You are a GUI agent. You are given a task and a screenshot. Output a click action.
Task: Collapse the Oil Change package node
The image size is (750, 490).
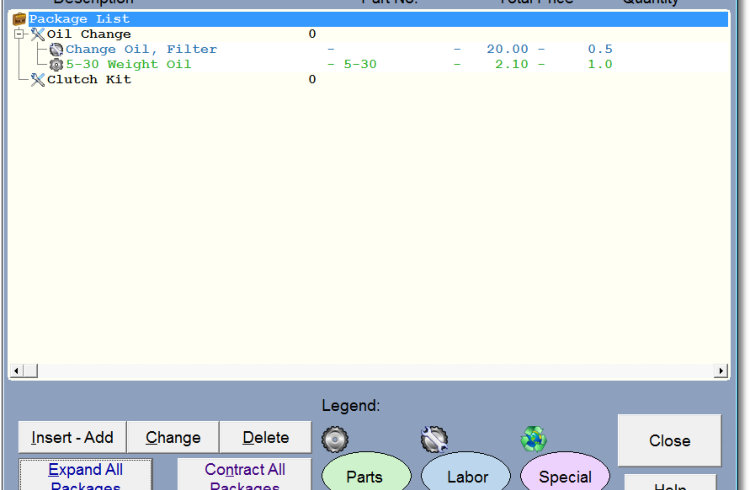20,34
